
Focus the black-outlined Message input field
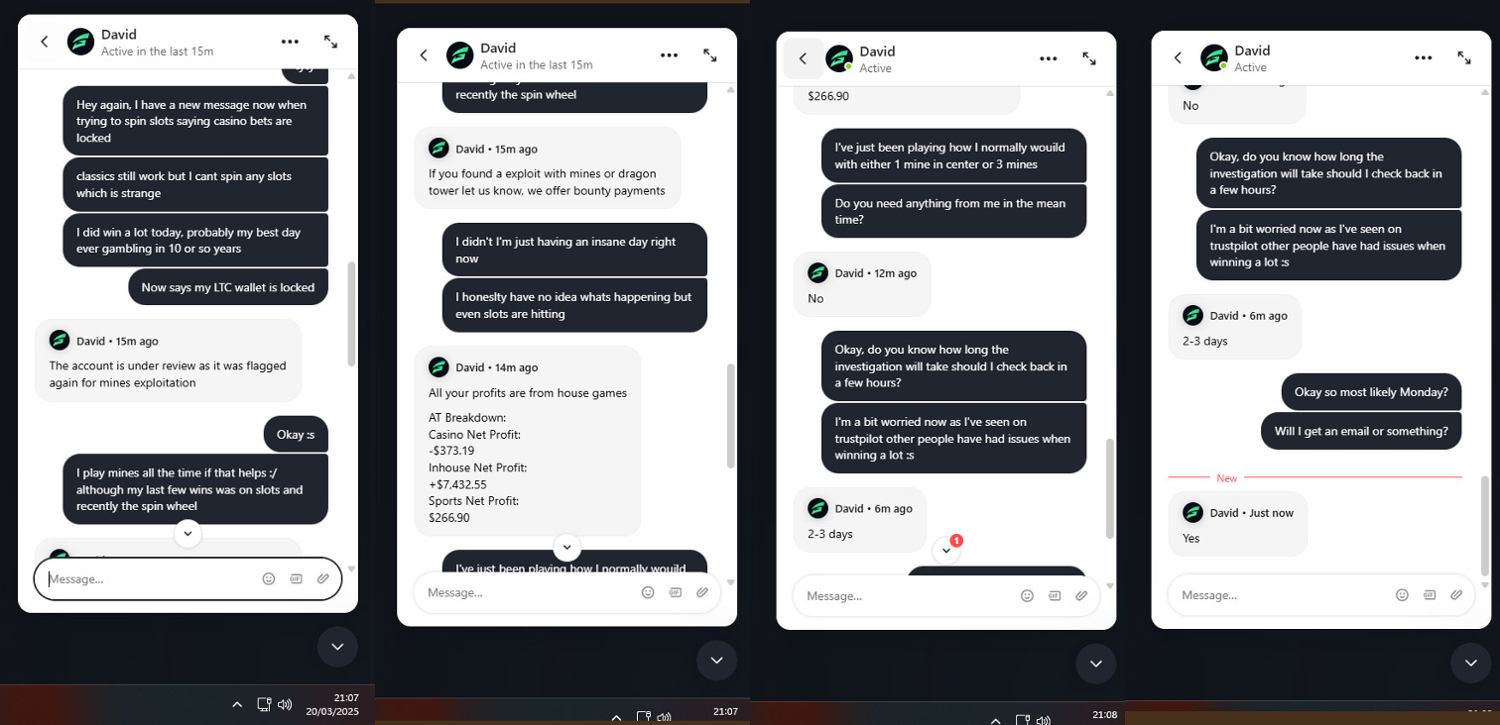tap(150, 579)
